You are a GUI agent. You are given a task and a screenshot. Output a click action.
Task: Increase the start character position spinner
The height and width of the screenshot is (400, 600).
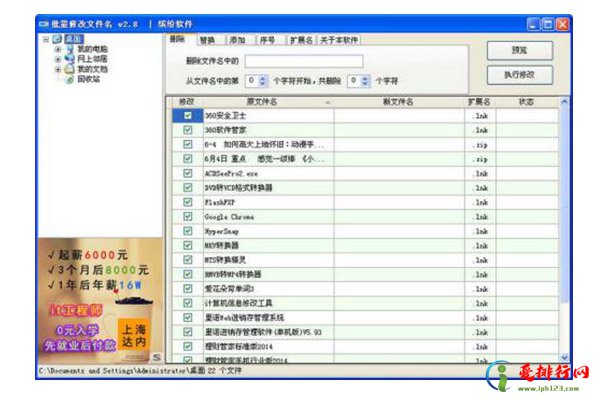[262, 78]
